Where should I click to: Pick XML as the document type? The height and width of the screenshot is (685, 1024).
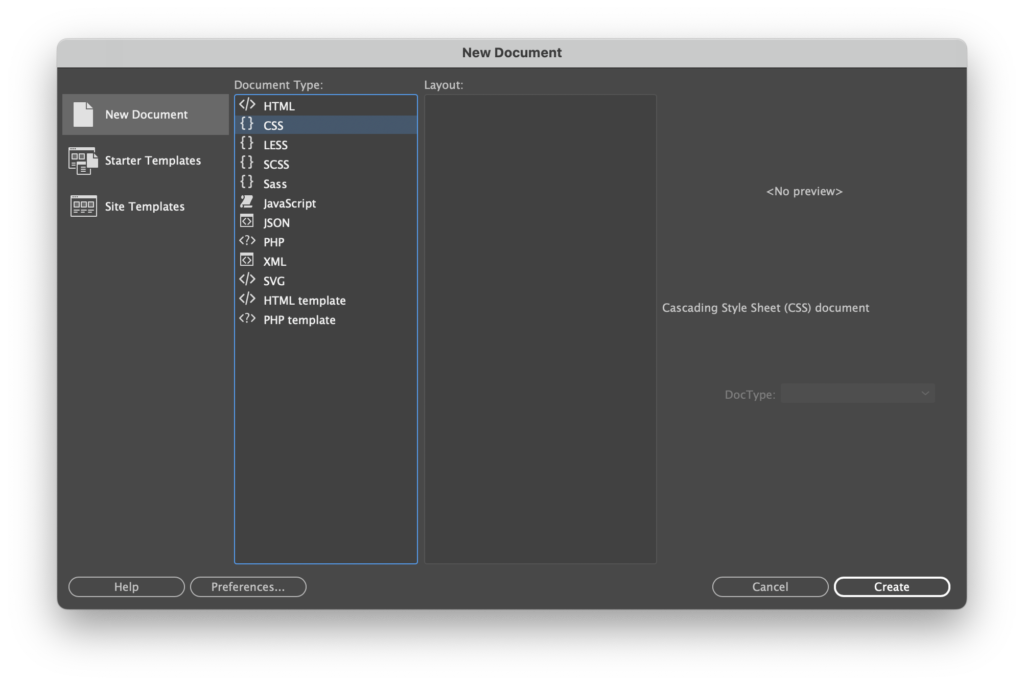(x=275, y=262)
